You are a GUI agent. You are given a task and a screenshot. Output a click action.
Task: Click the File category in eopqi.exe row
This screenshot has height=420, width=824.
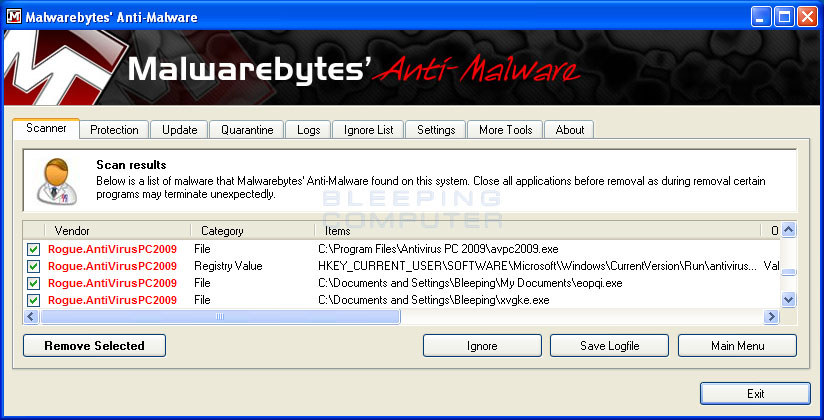[202, 283]
